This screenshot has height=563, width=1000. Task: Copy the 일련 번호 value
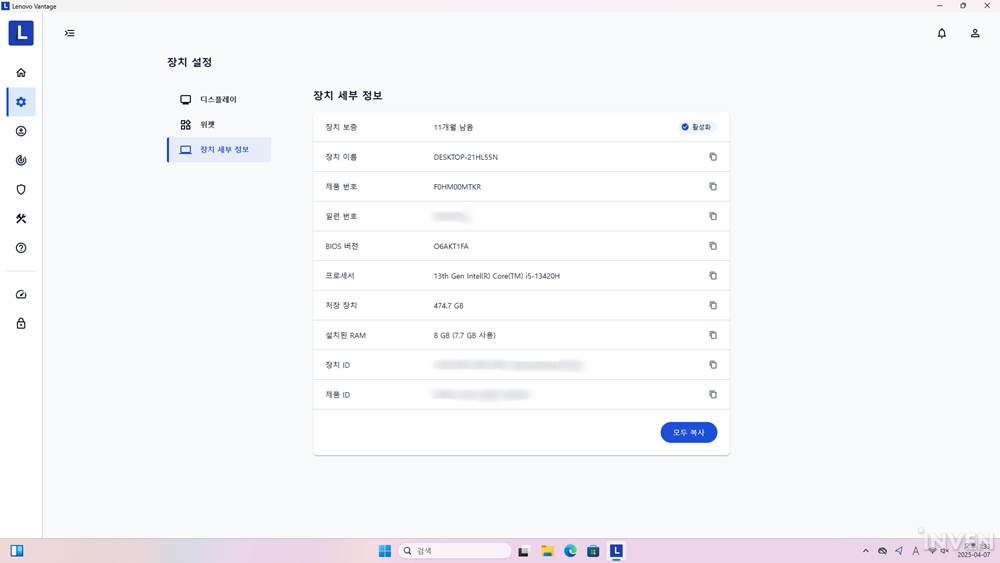(713, 216)
